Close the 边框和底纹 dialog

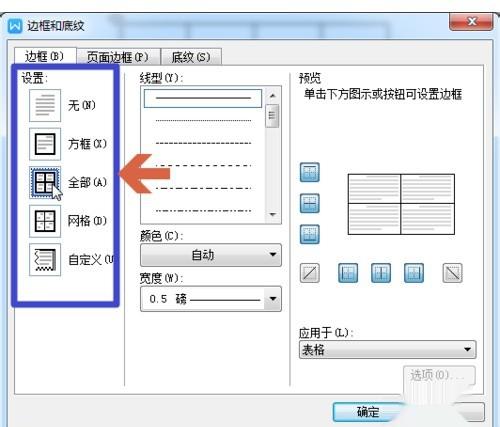(471, 22)
